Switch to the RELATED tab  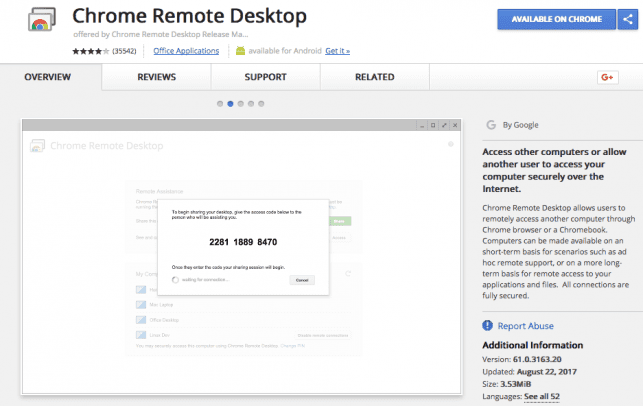coord(374,77)
